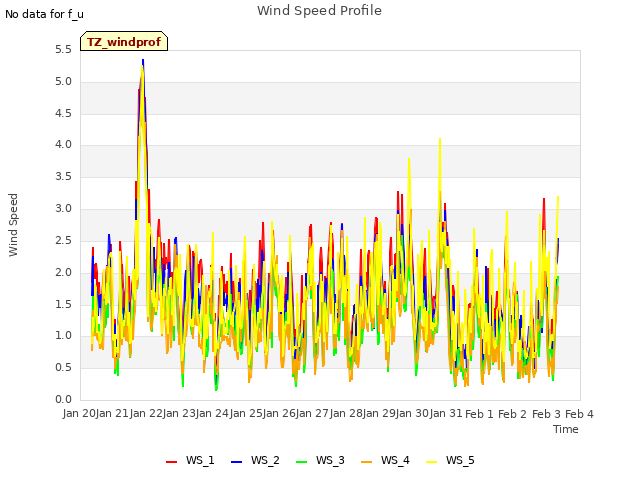Viewport: 640px width, 480px height.
Task: Click the Jan 31 x-axis tick label
Action: point(446,414)
